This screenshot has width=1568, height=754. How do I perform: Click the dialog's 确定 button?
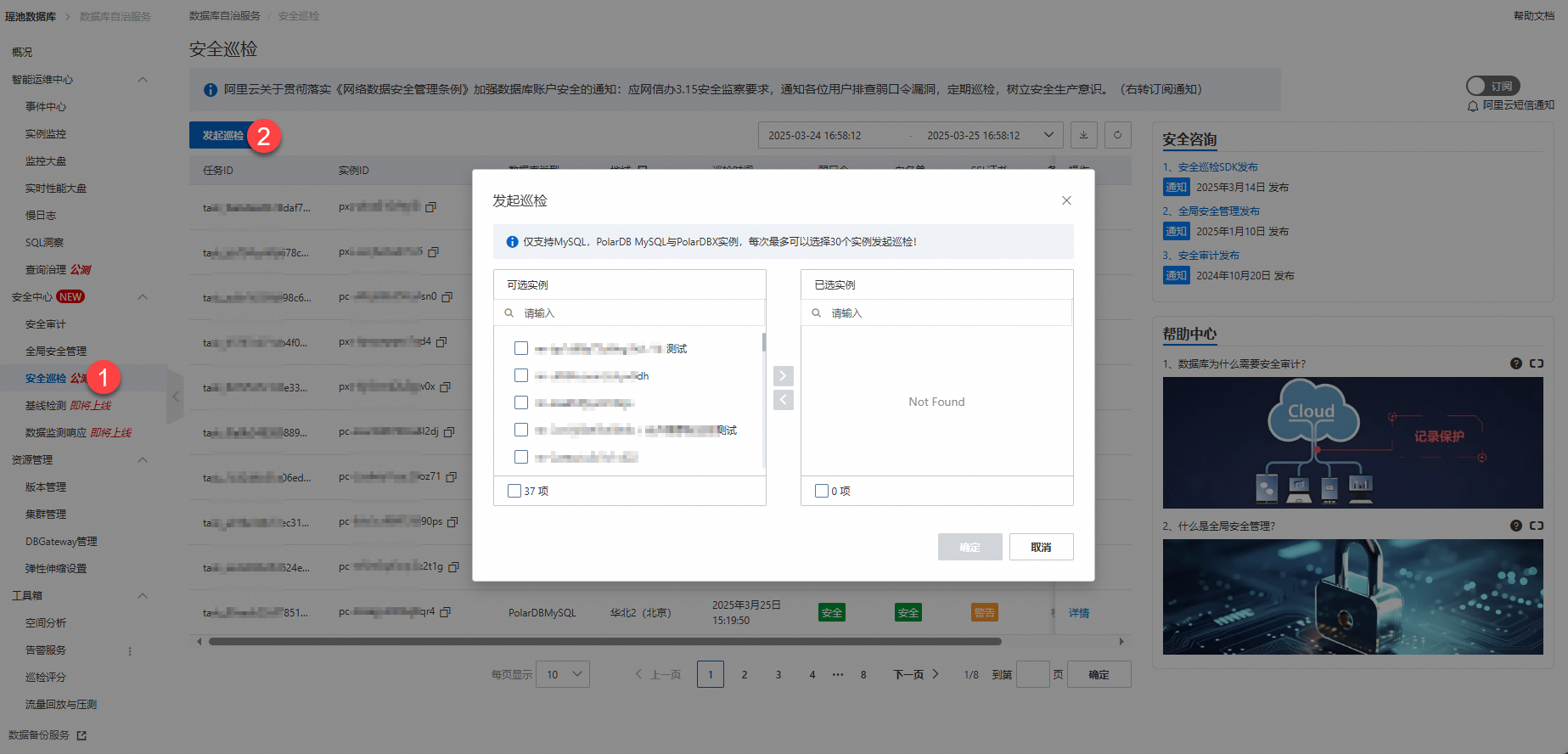click(969, 547)
